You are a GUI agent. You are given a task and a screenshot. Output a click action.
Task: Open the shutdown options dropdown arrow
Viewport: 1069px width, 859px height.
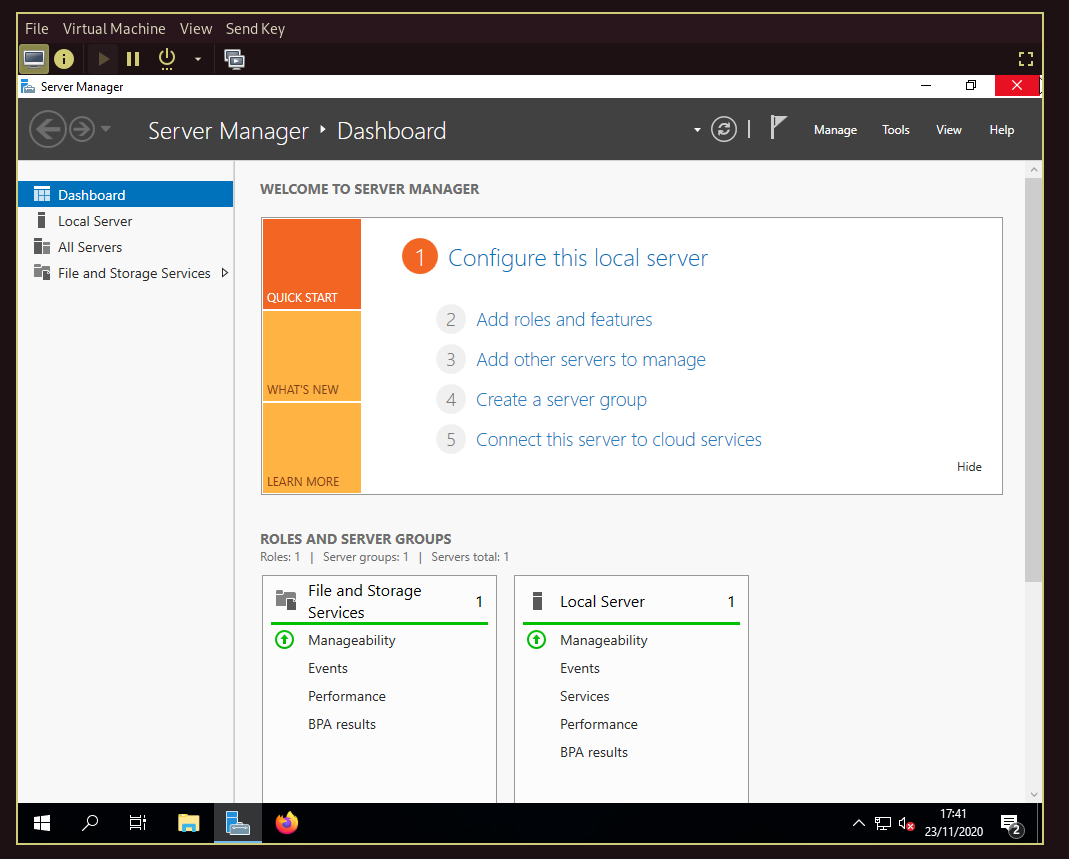tap(198, 59)
